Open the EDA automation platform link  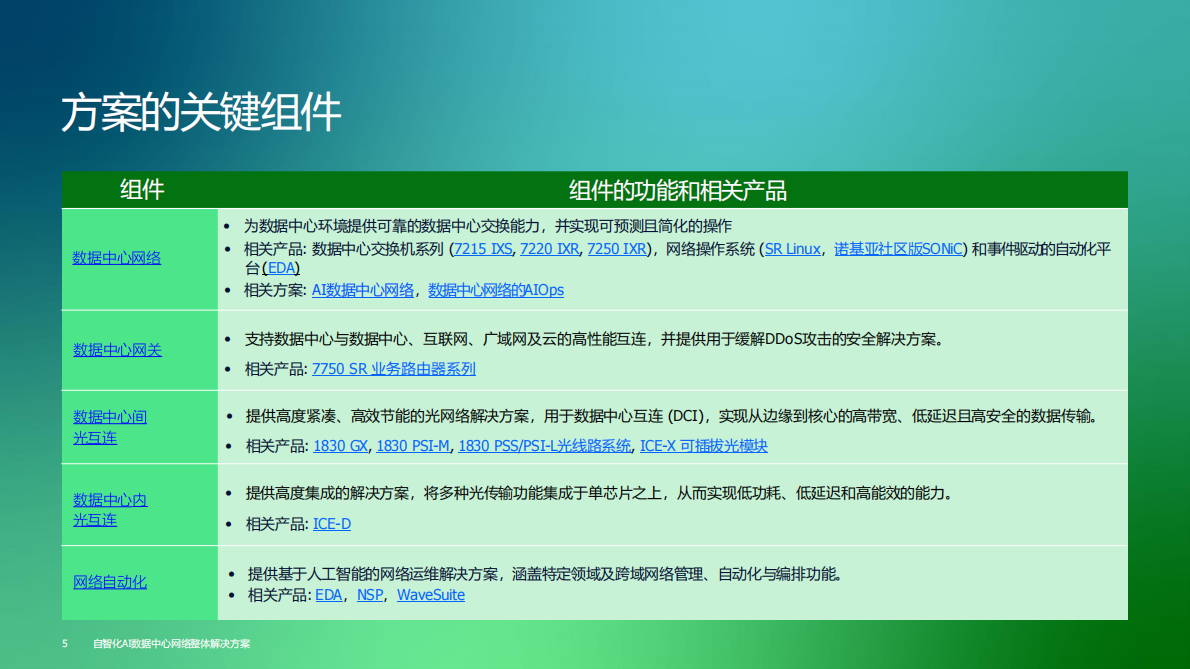(281, 268)
